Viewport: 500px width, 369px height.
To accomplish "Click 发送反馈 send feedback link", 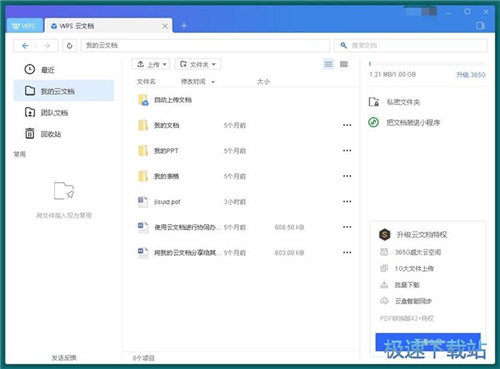I will point(64,358).
